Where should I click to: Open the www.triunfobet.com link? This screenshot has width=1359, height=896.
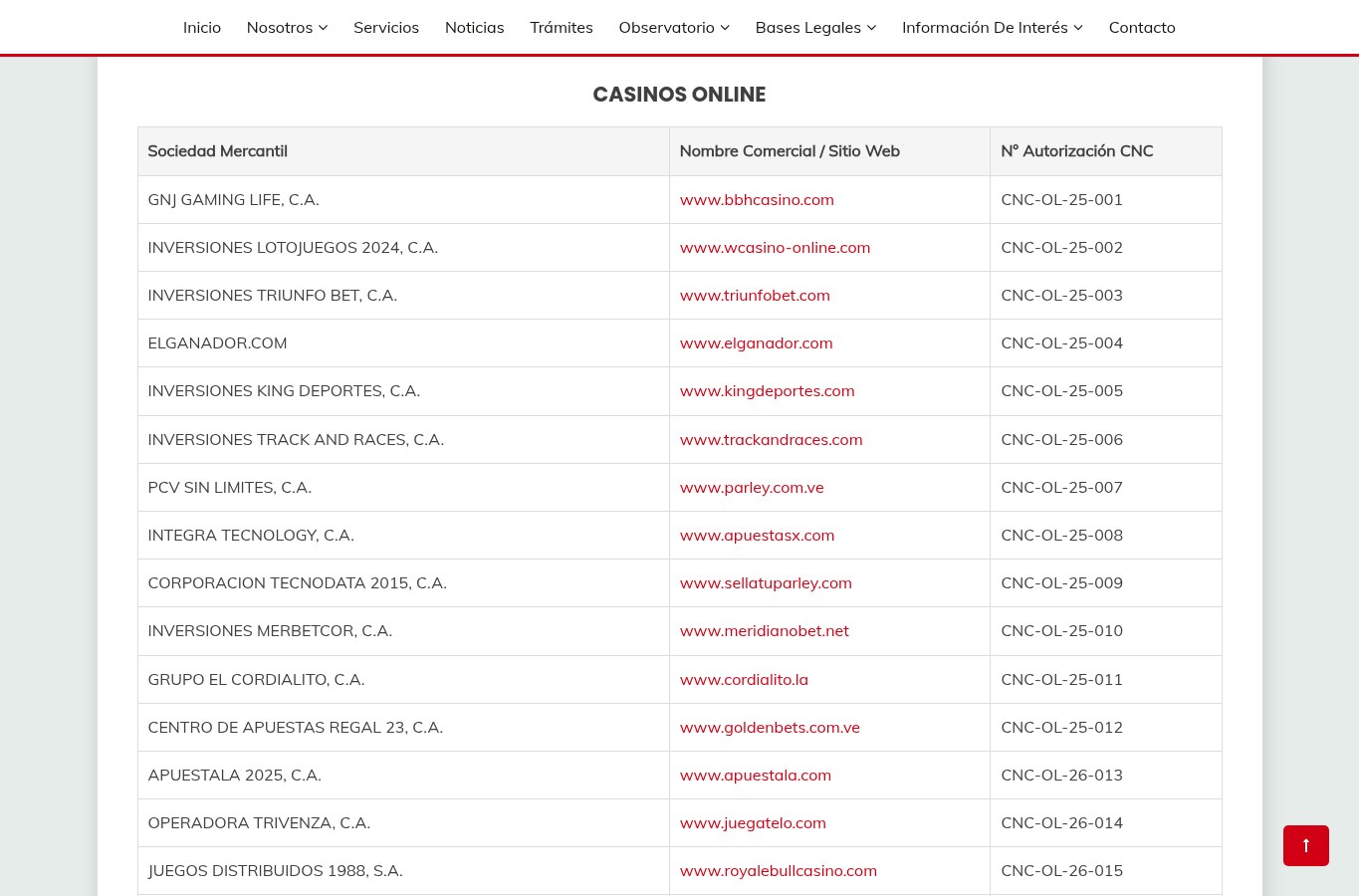pyautogui.click(x=755, y=295)
